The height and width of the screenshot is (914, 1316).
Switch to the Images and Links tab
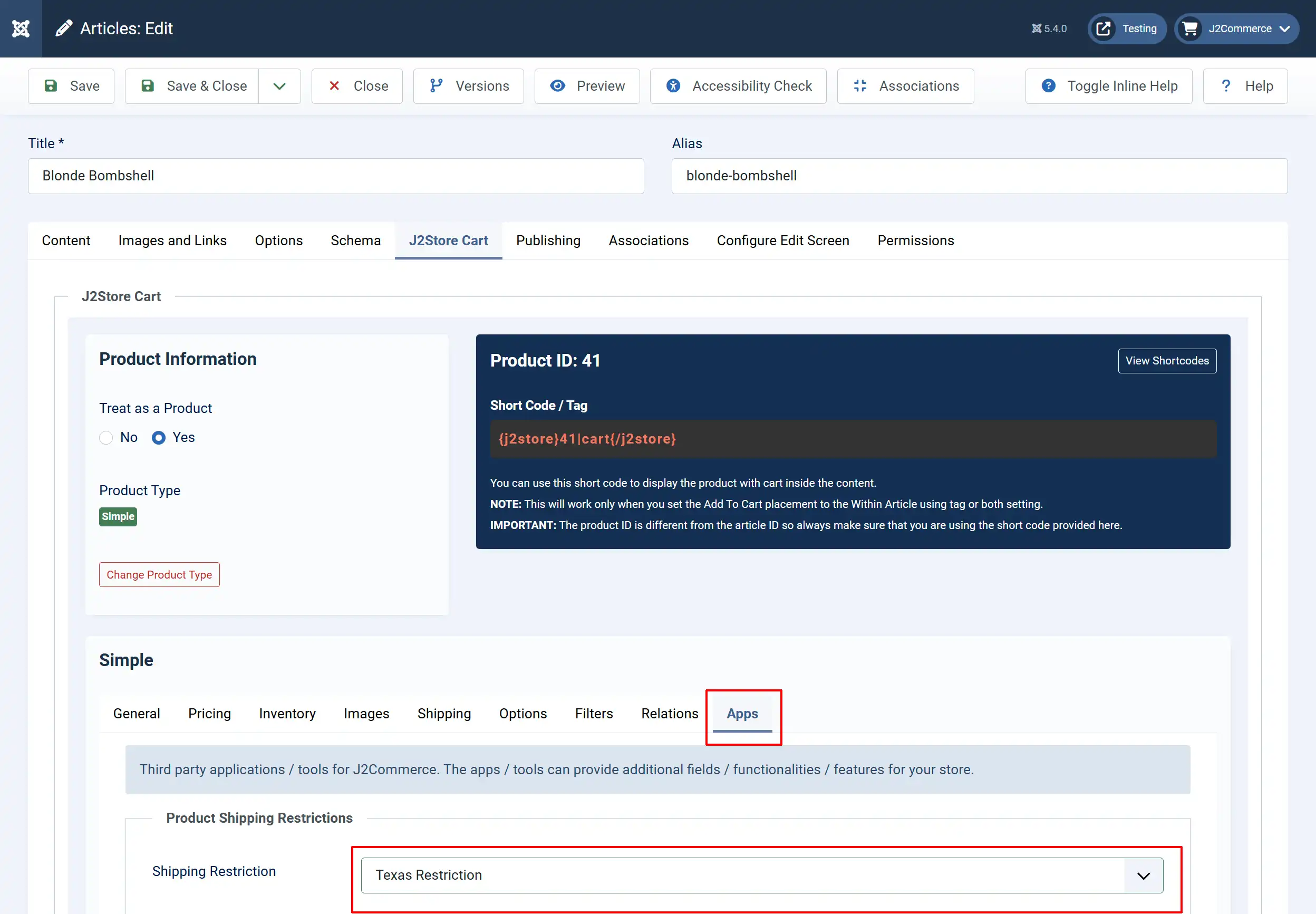[x=172, y=240]
